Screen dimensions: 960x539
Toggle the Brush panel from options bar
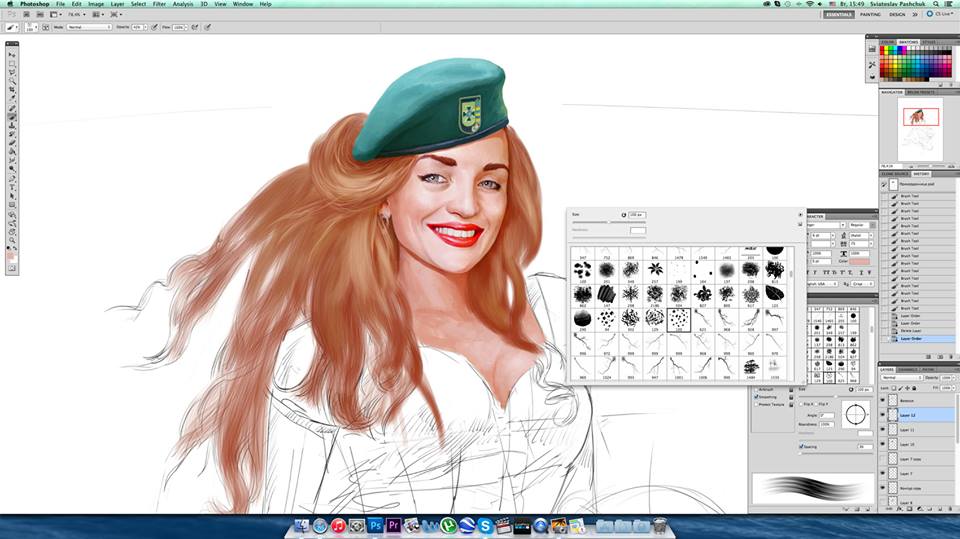click(46, 28)
